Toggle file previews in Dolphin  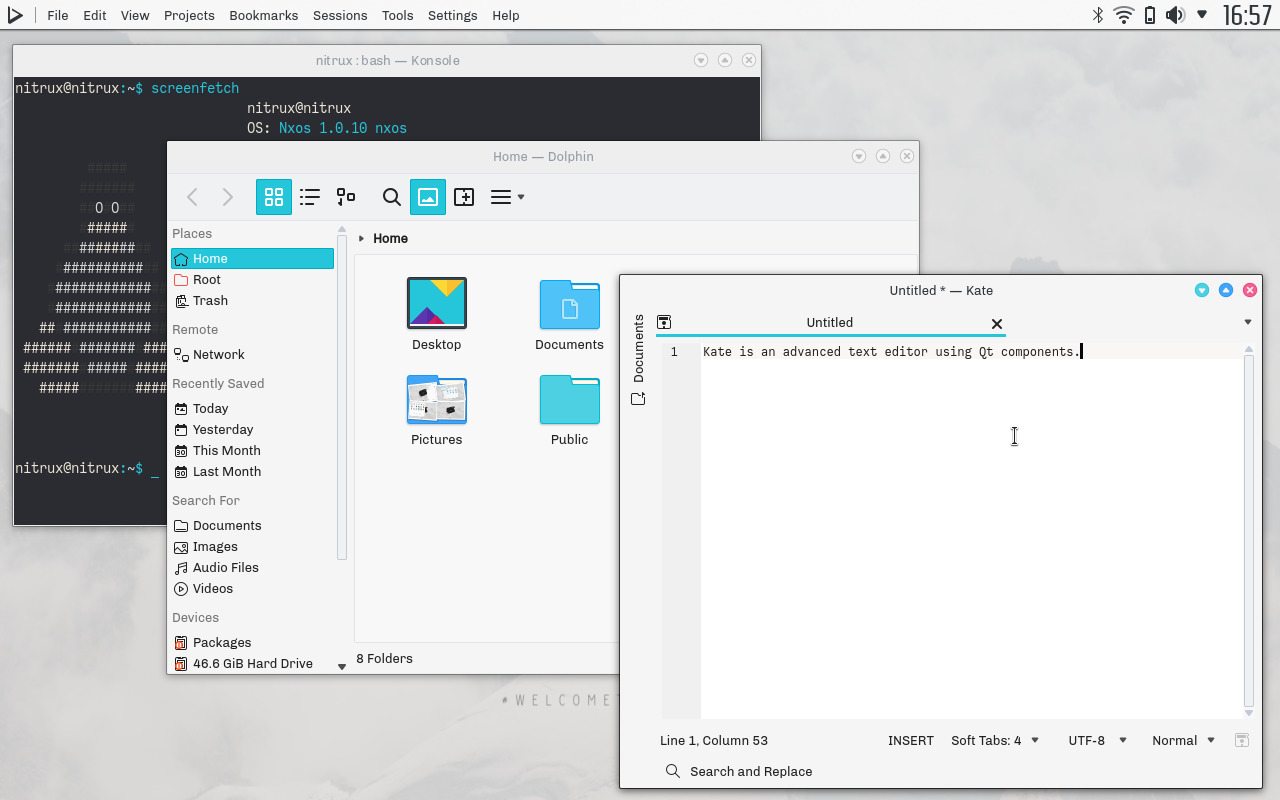click(x=427, y=197)
